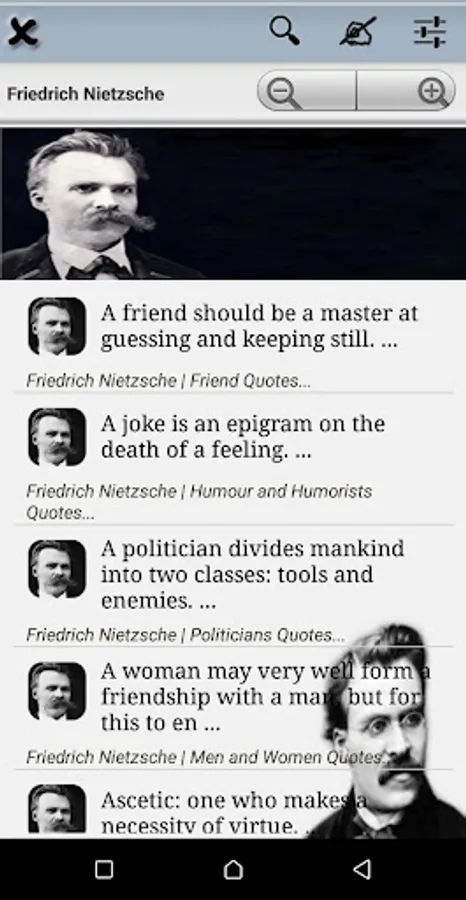Tap the handwriting pen icon
Screen dimensions: 466x900
tap(358, 31)
